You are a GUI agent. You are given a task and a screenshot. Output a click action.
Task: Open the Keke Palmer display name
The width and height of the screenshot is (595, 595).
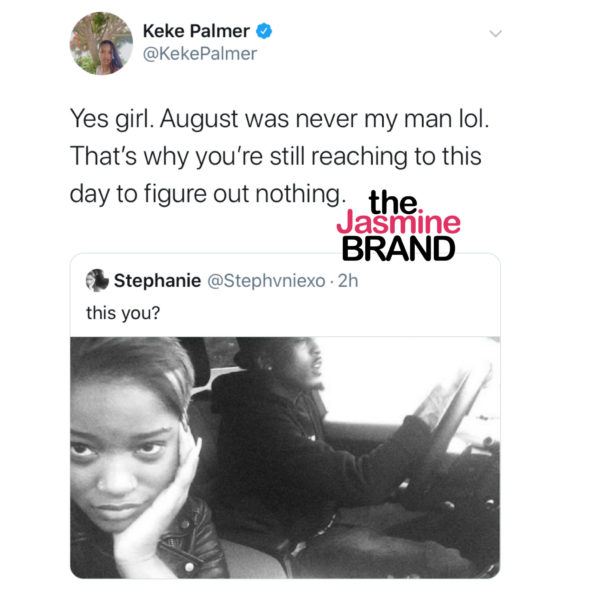196,31
